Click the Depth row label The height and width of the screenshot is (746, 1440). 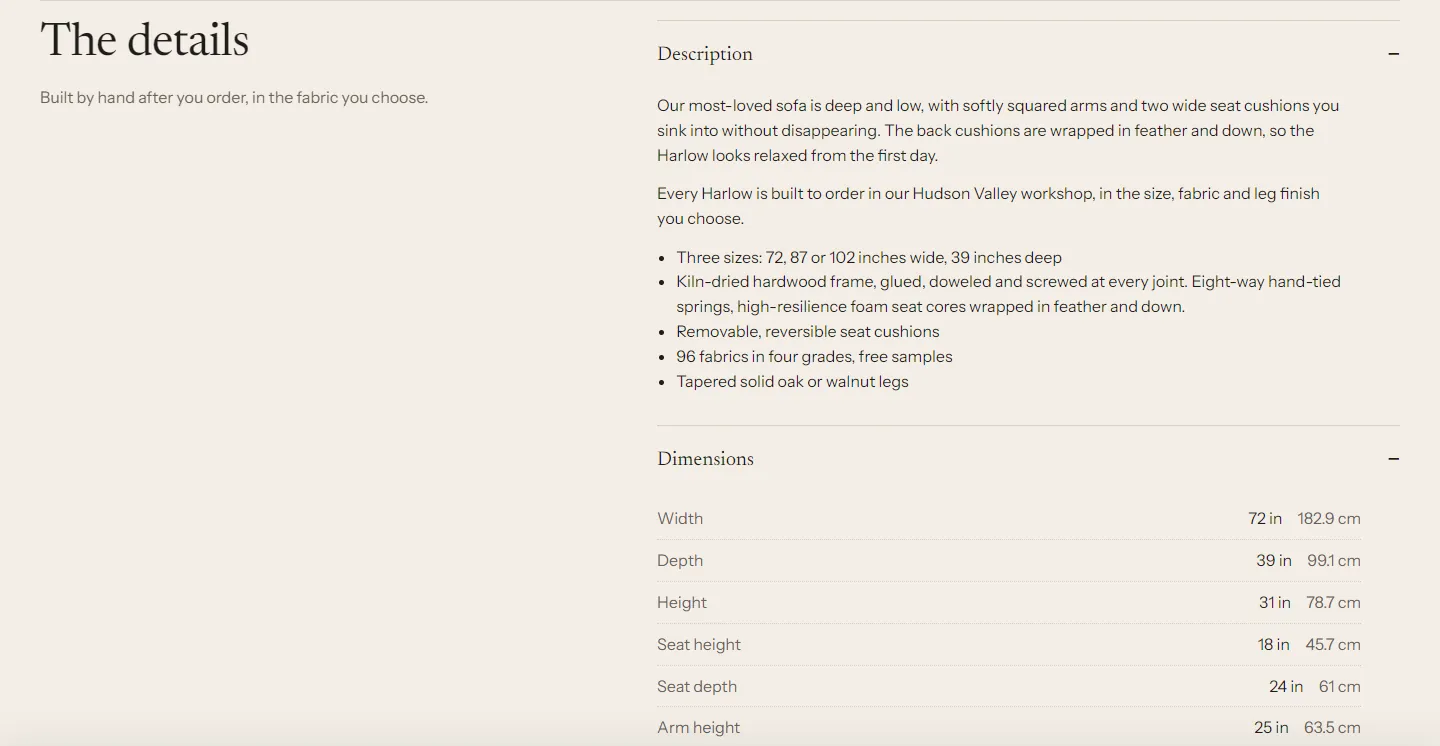[x=680, y=560]
